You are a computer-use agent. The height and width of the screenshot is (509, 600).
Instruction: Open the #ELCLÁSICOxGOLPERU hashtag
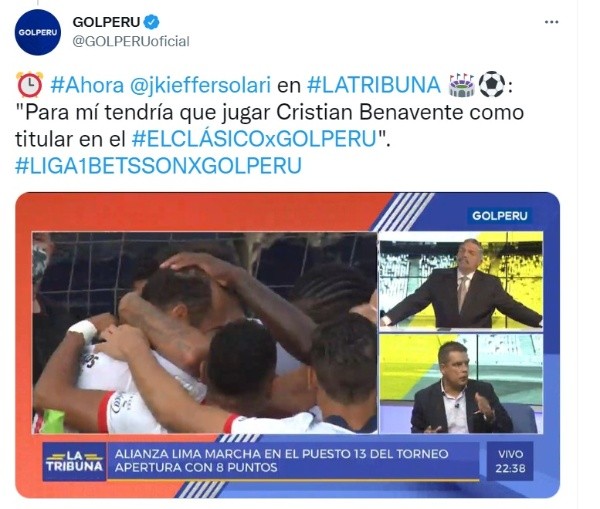254,139
